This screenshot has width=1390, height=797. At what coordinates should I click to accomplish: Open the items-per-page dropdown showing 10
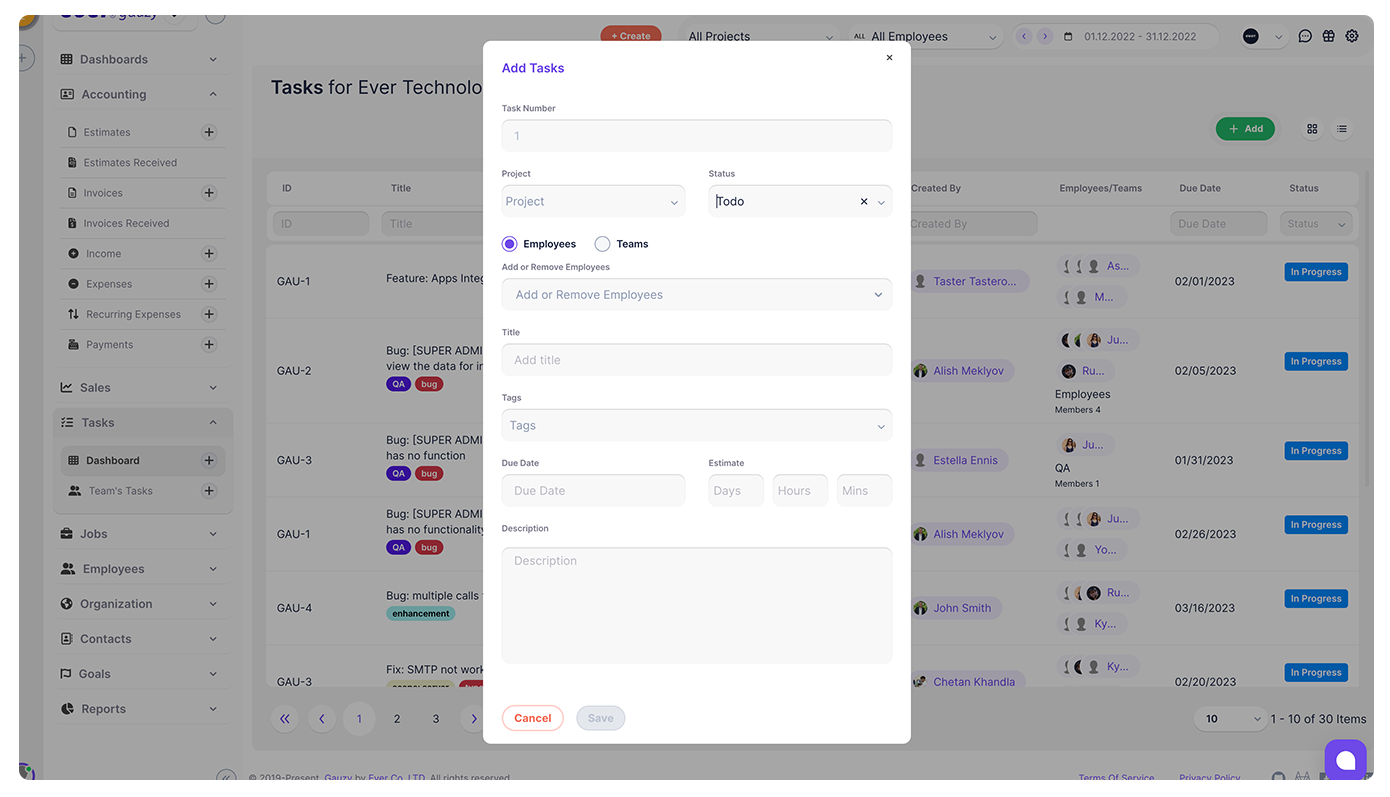click(x=1230, y=718)
